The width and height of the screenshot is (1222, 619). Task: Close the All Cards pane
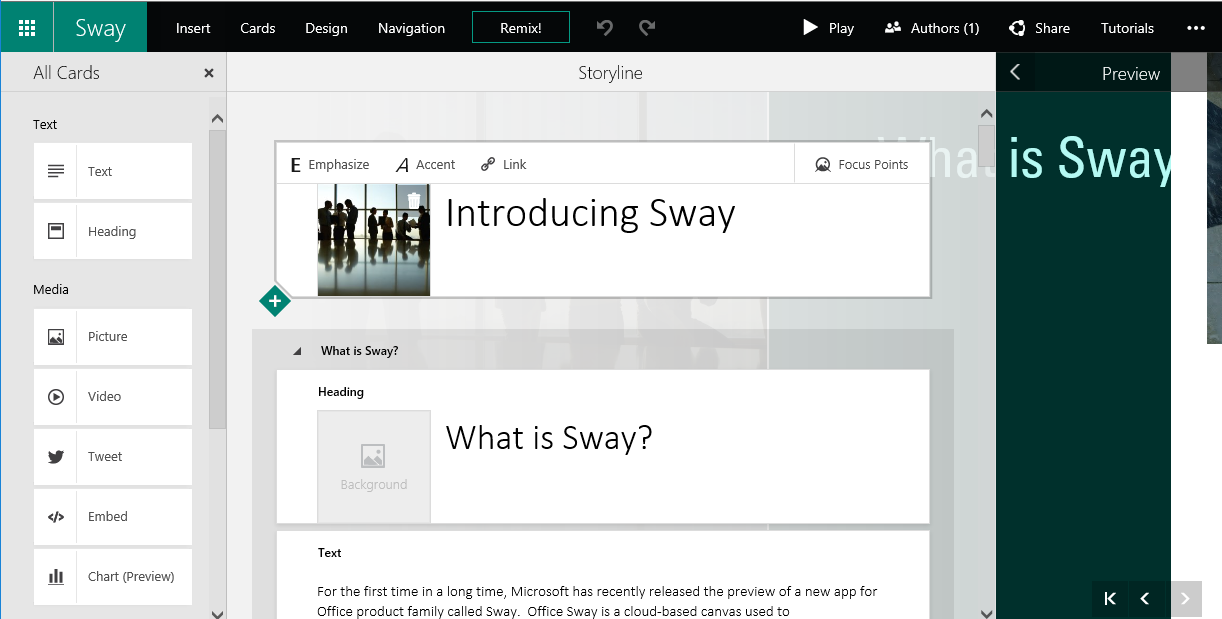click(x=209, y=73)
